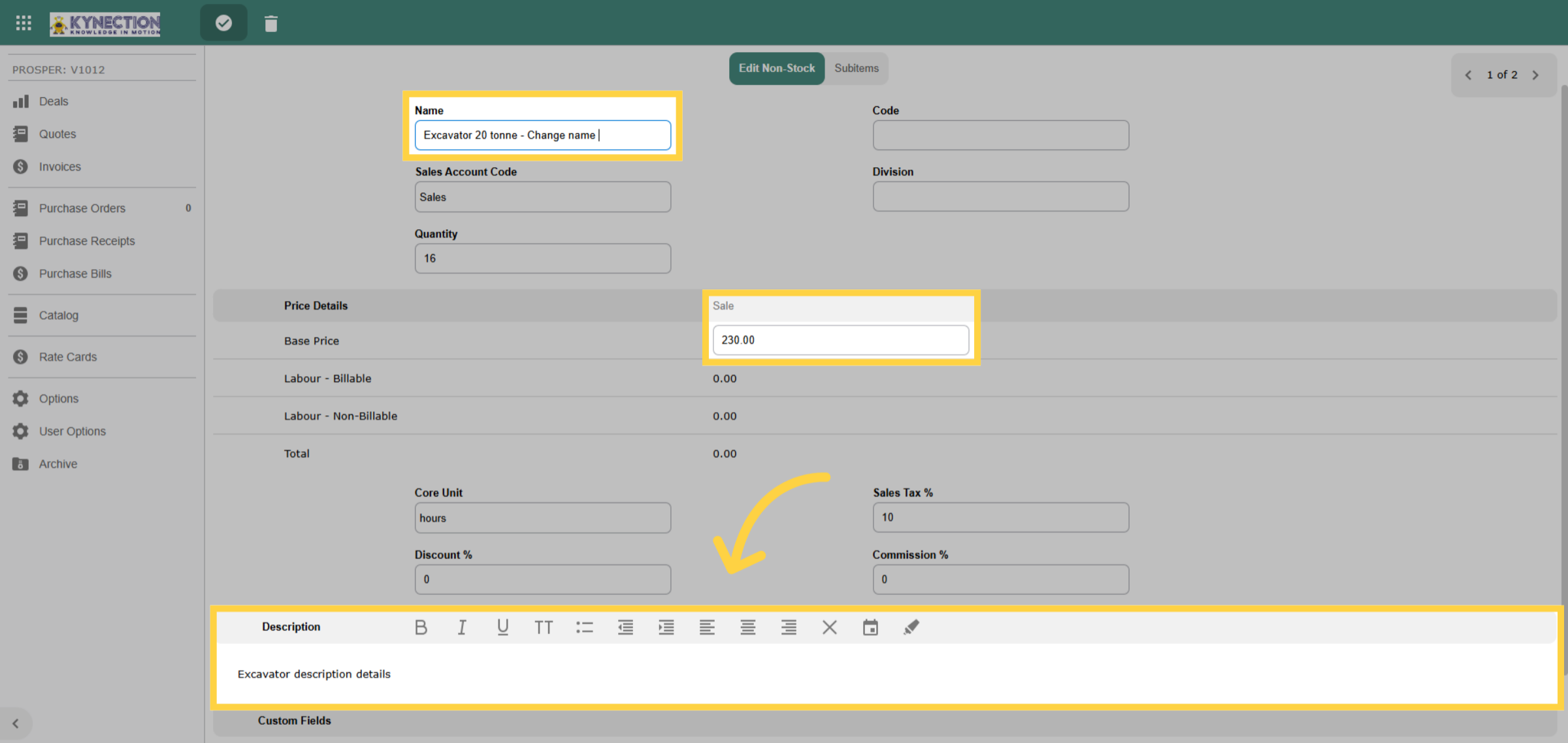
Task: Select the Edit Non-Stock tab
Action: click(777, 69)
